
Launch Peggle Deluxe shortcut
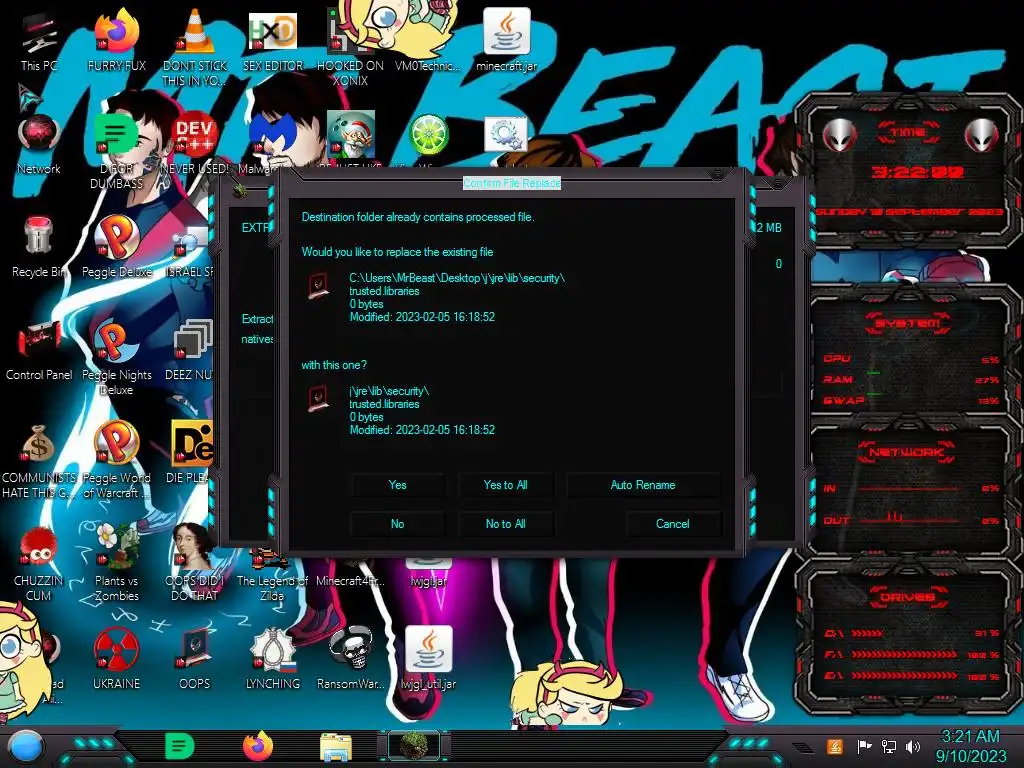coord(116,247)
